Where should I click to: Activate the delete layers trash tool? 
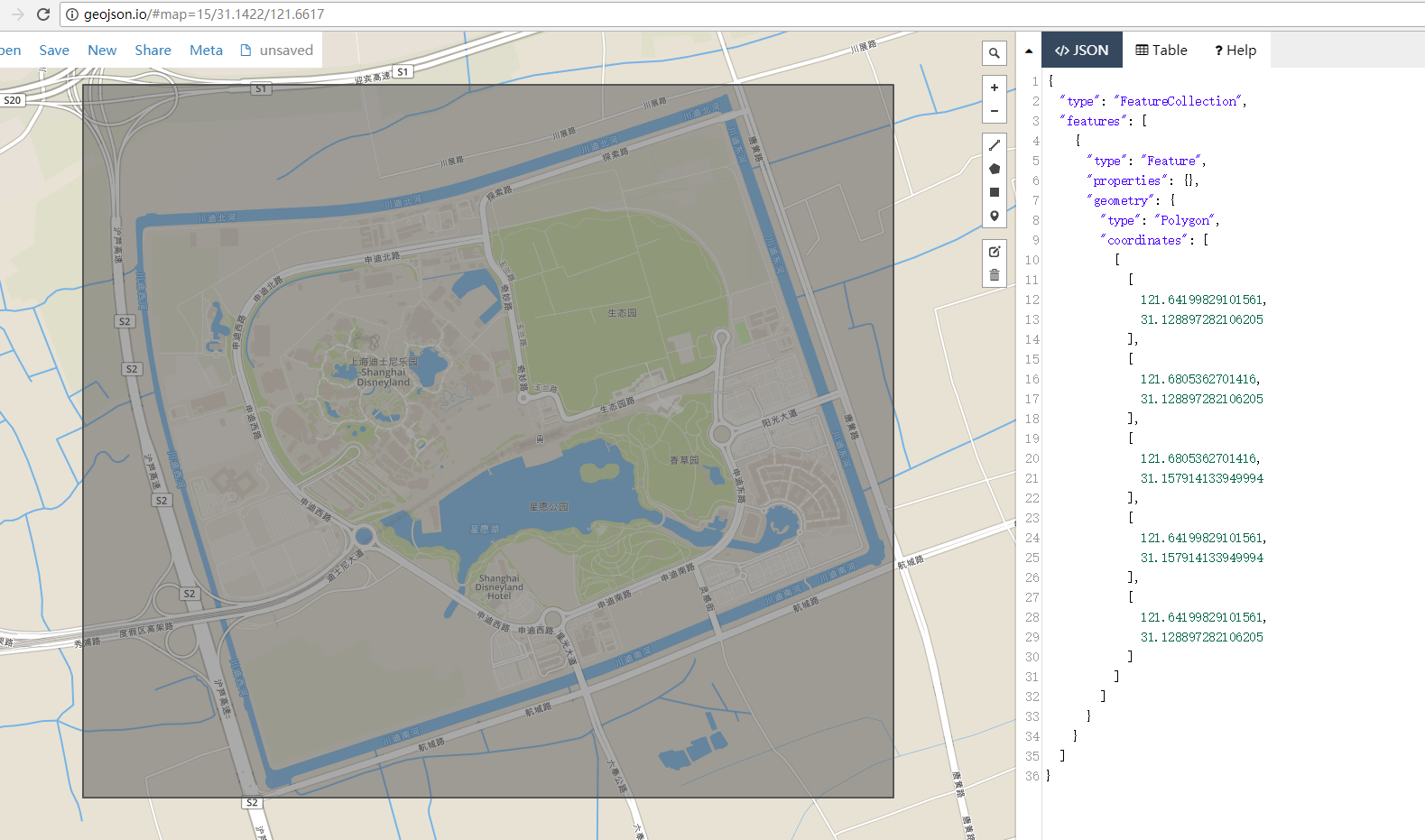[994, 275]
